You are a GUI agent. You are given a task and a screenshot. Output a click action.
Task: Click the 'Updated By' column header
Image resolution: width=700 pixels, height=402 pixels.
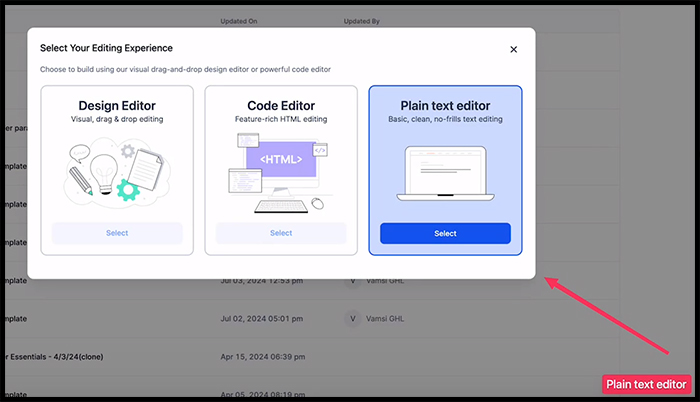(362, 21)
